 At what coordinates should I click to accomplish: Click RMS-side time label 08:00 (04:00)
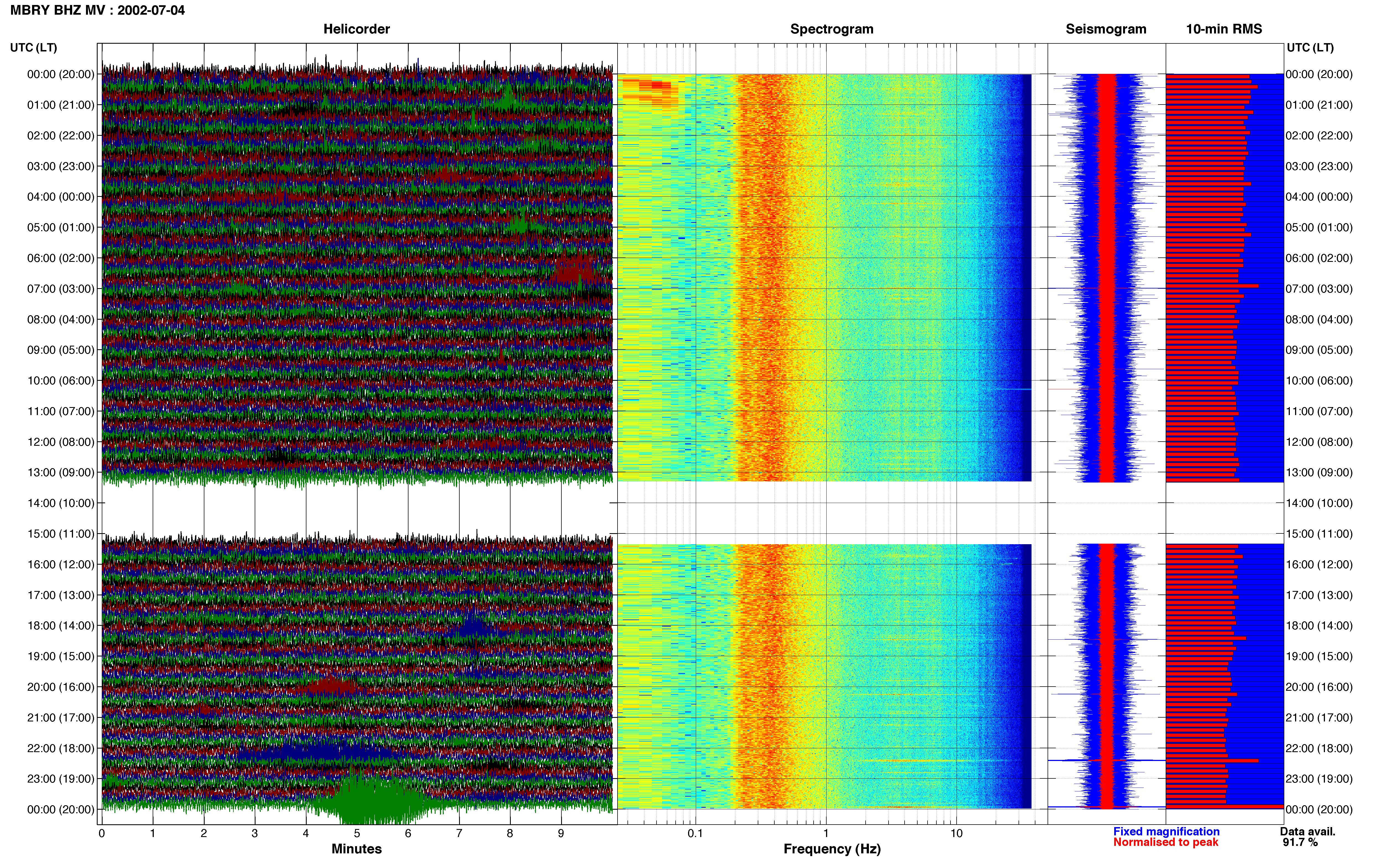click(1319, 320)
